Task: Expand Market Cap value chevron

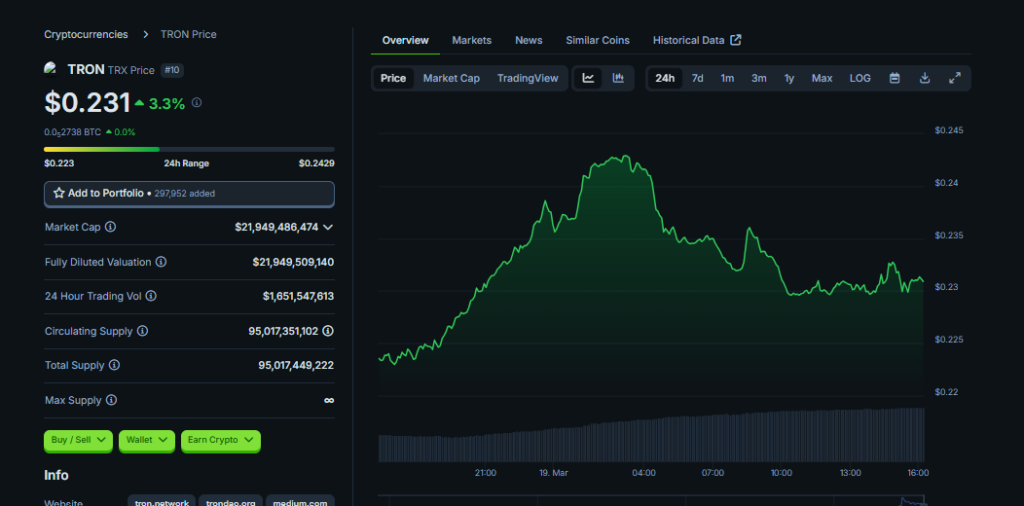Action: coord(328,227)
